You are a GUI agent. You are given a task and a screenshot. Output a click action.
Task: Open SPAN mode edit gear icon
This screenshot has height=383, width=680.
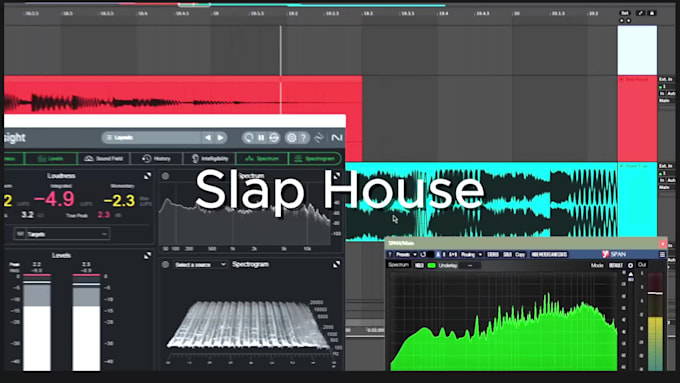(631, 265)
